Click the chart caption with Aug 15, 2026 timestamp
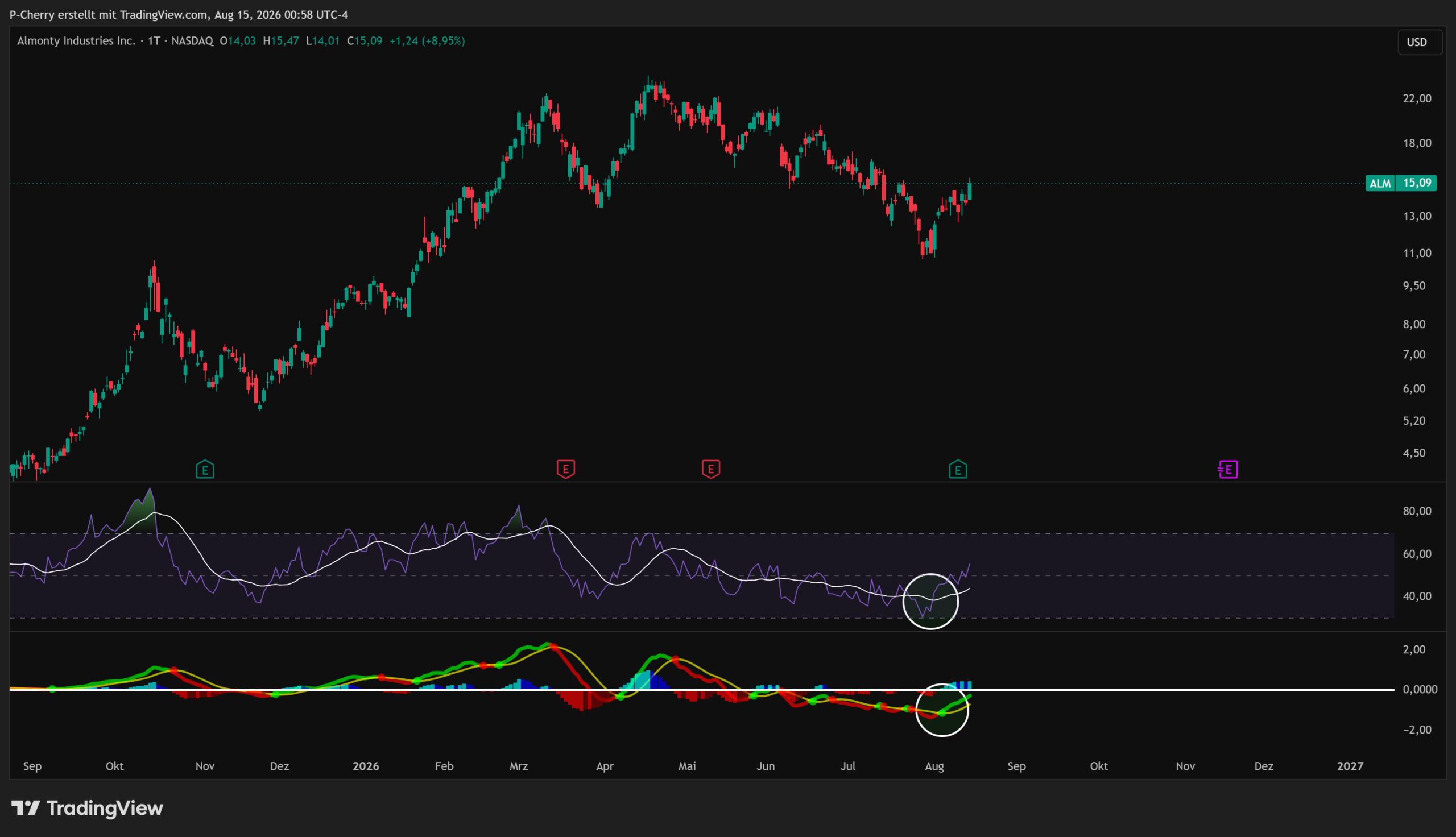Viewport: 1456px width, 837px height. [179, 15]
